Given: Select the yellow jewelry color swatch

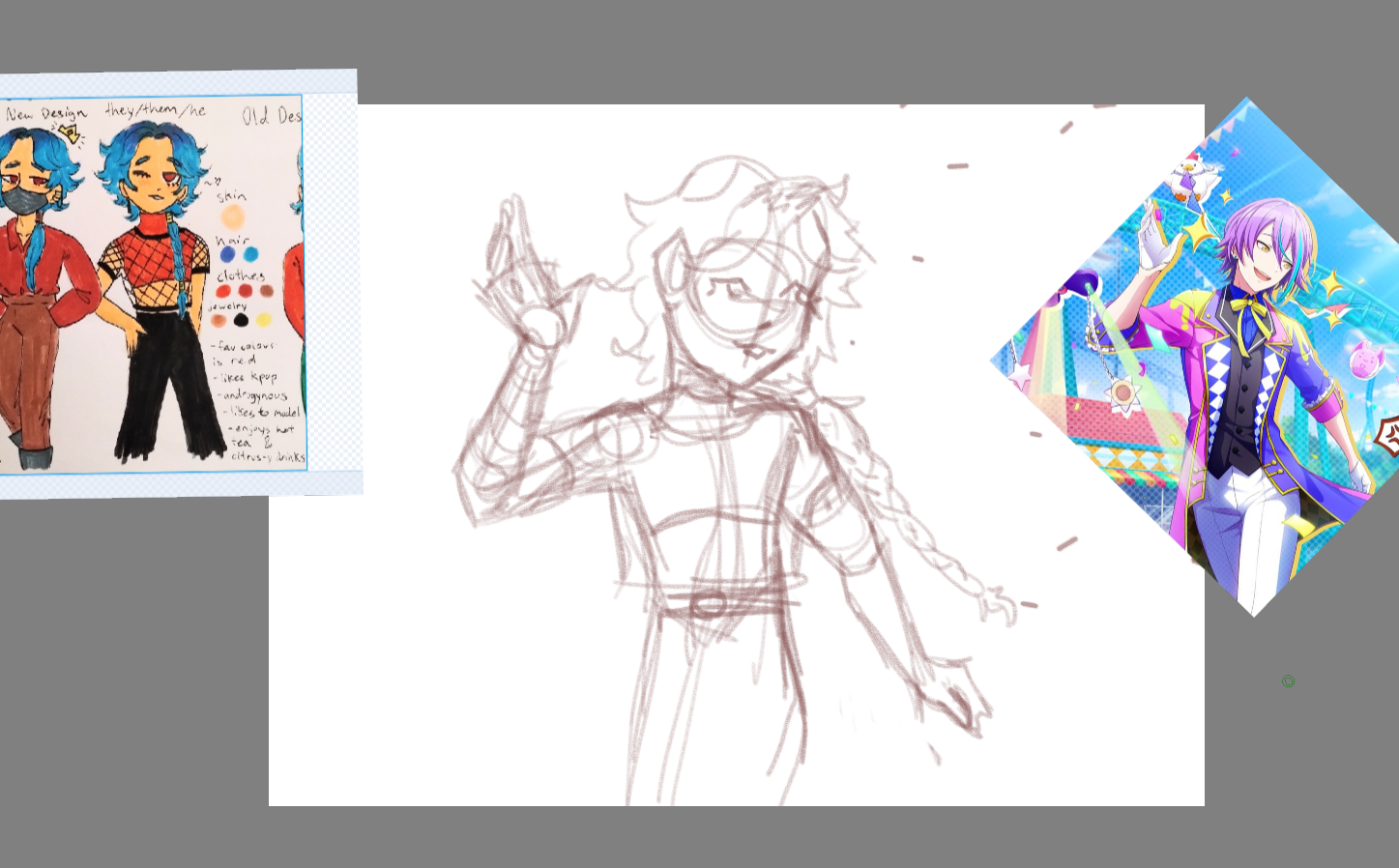Looking at the screenshot, I should pyautogui.click(x=264, y=320).
